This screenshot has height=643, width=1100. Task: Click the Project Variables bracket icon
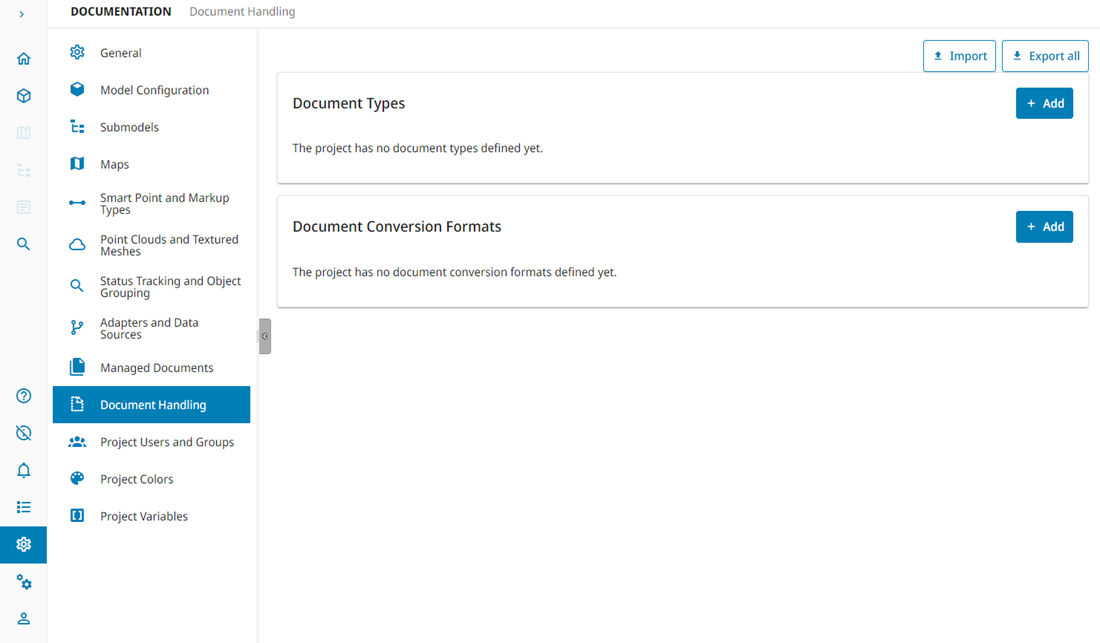77,515
